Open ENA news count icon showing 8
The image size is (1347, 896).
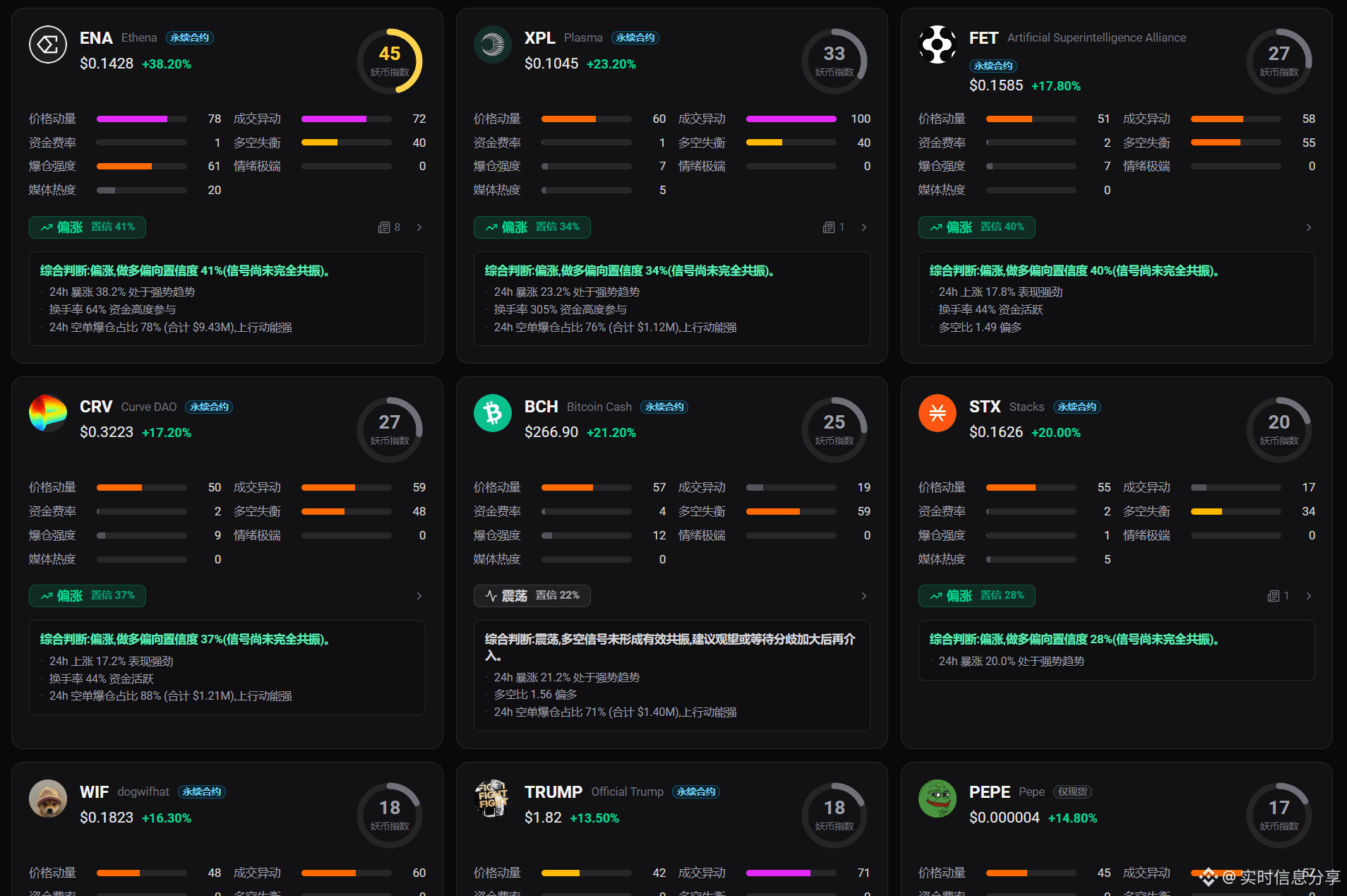pos(389,227)
